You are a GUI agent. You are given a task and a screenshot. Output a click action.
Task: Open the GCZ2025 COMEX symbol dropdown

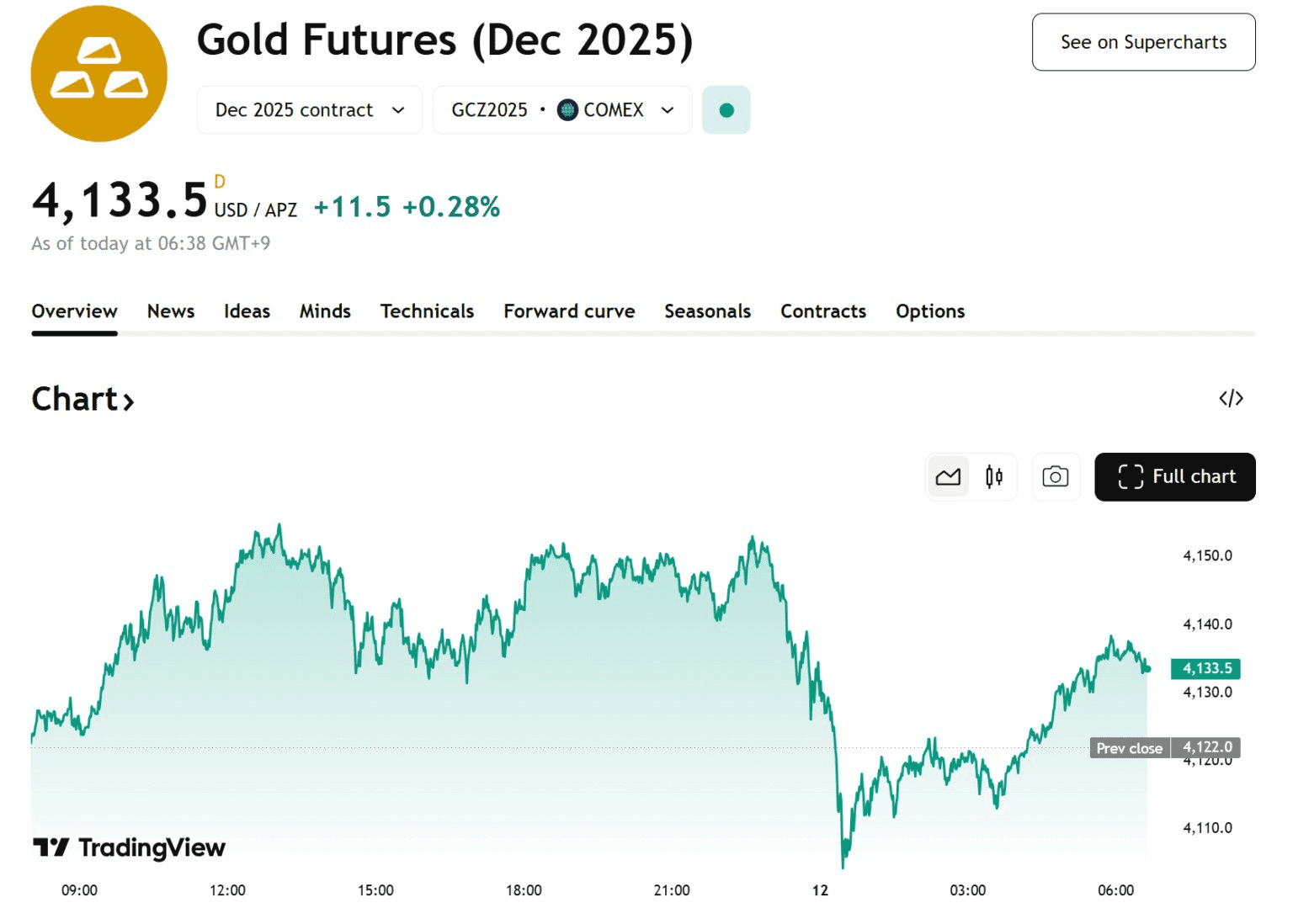pyautogui.click(x=562, y=110)
